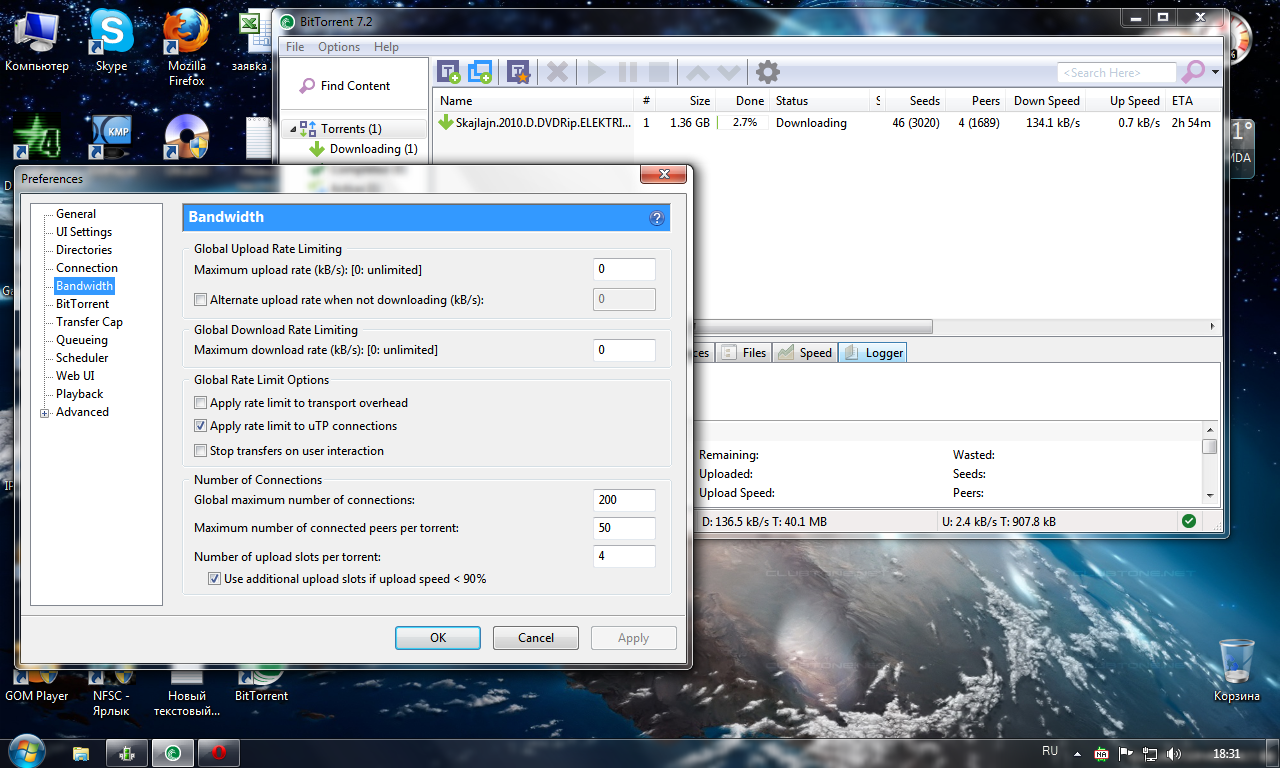Select Queueing in preferences tree
This screenshot has width=1280, height=768.
82,340
